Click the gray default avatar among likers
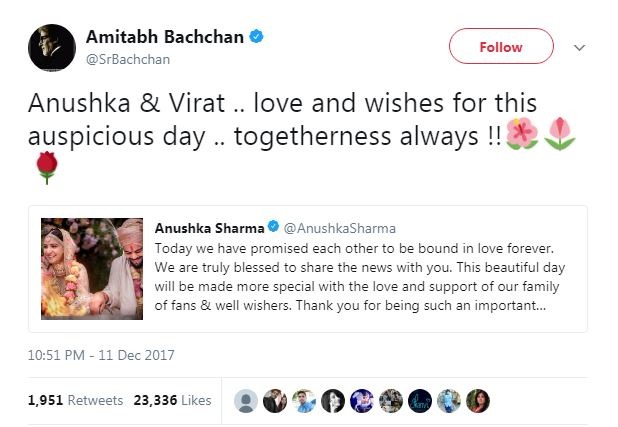Viewport: 618px width, 427px height. pyautogui.click(x=246, y=400)
